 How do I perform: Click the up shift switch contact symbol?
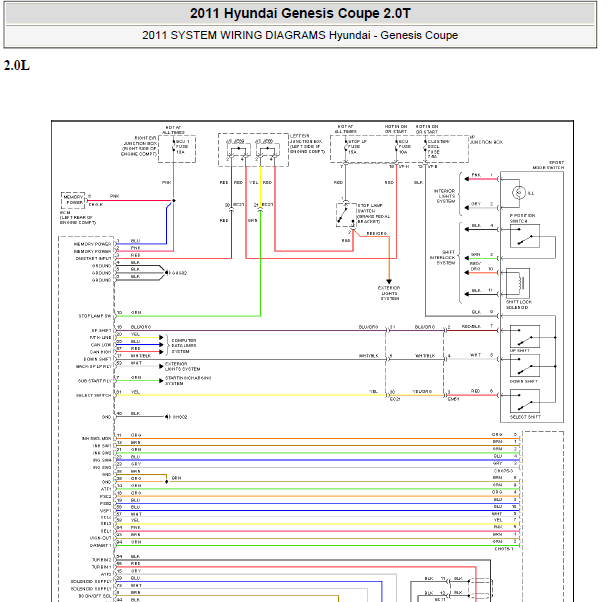coord(525,336)
